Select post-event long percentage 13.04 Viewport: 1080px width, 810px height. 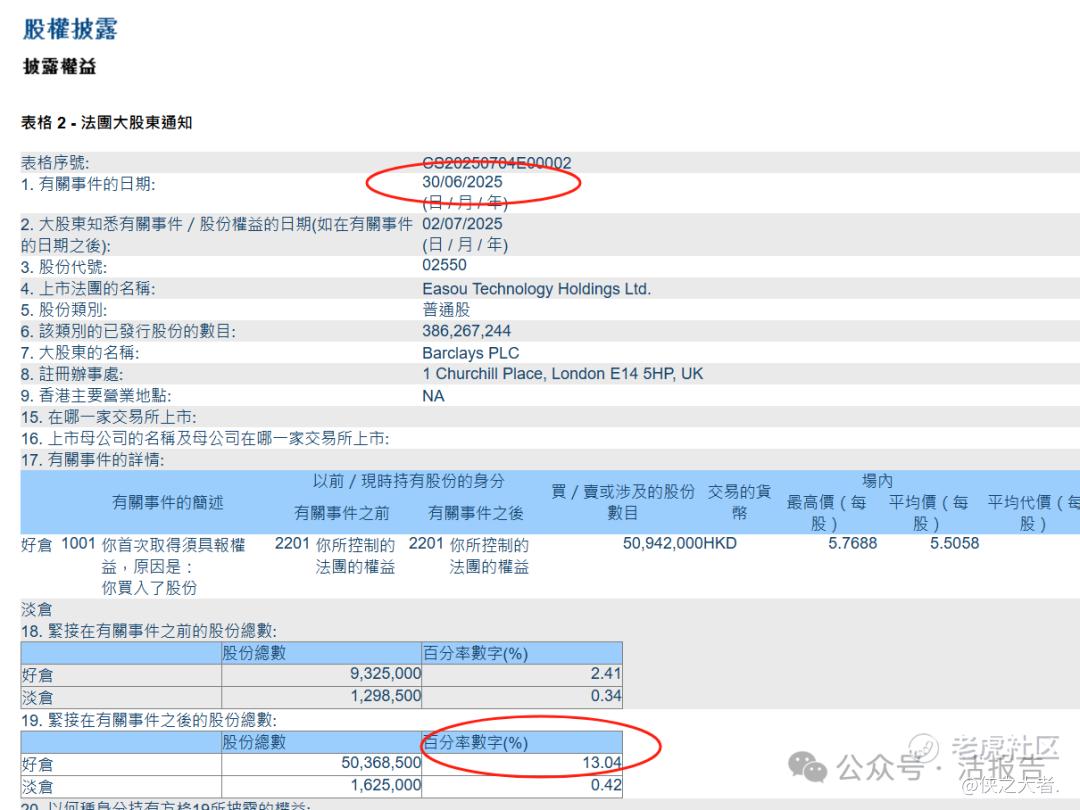602,763
